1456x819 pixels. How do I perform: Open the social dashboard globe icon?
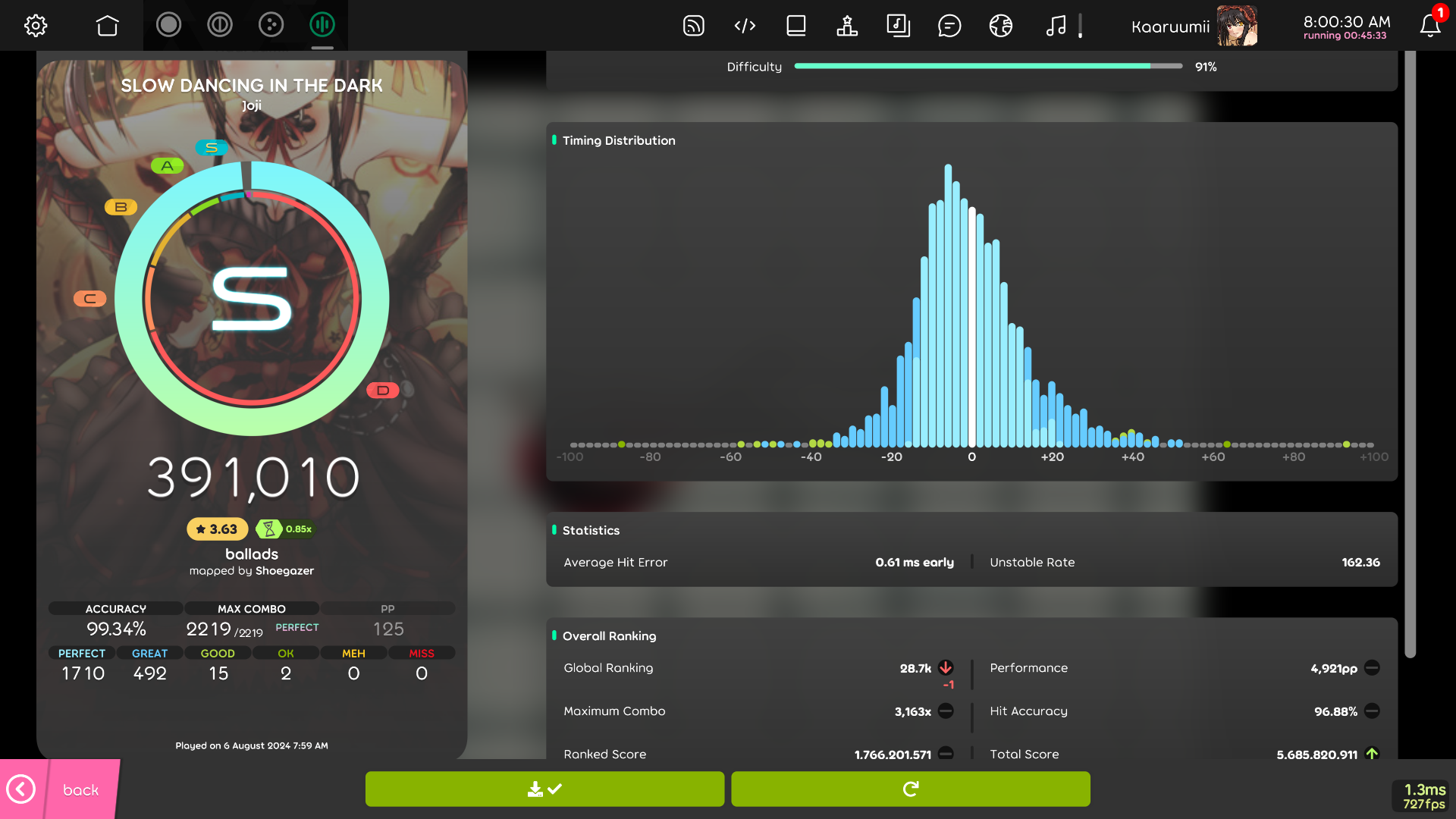point(1001,26)
